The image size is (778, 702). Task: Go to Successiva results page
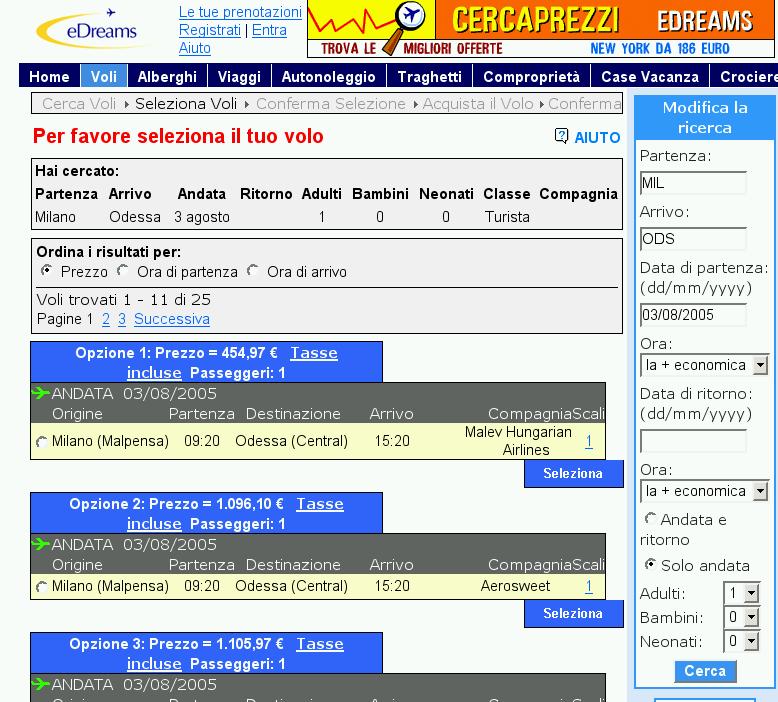172,319
